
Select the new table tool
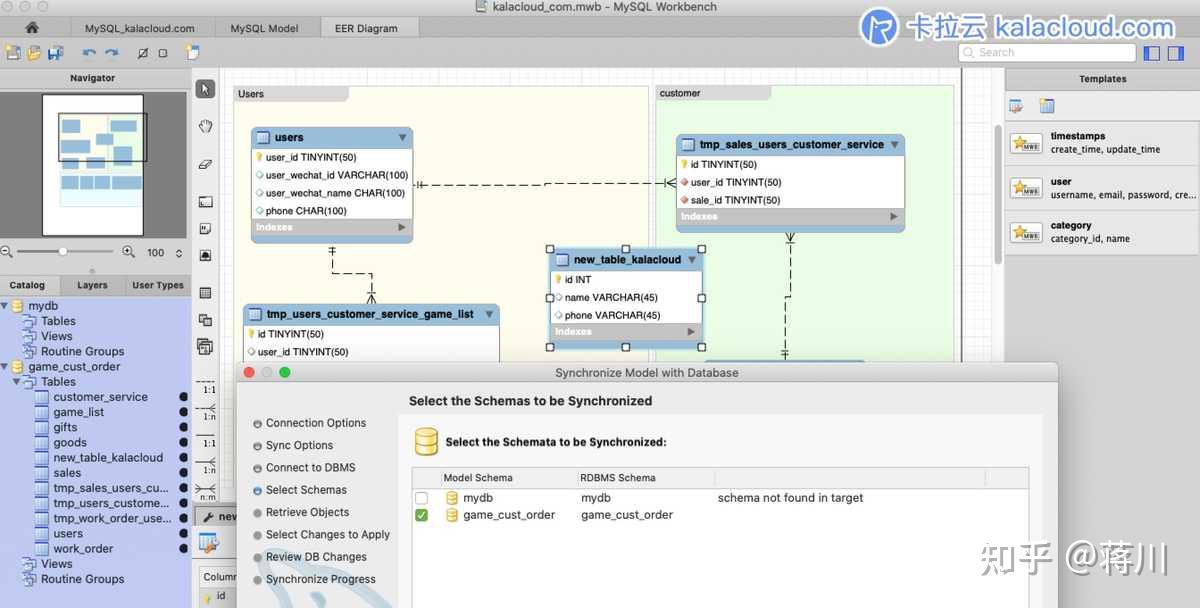pos(205,293)
